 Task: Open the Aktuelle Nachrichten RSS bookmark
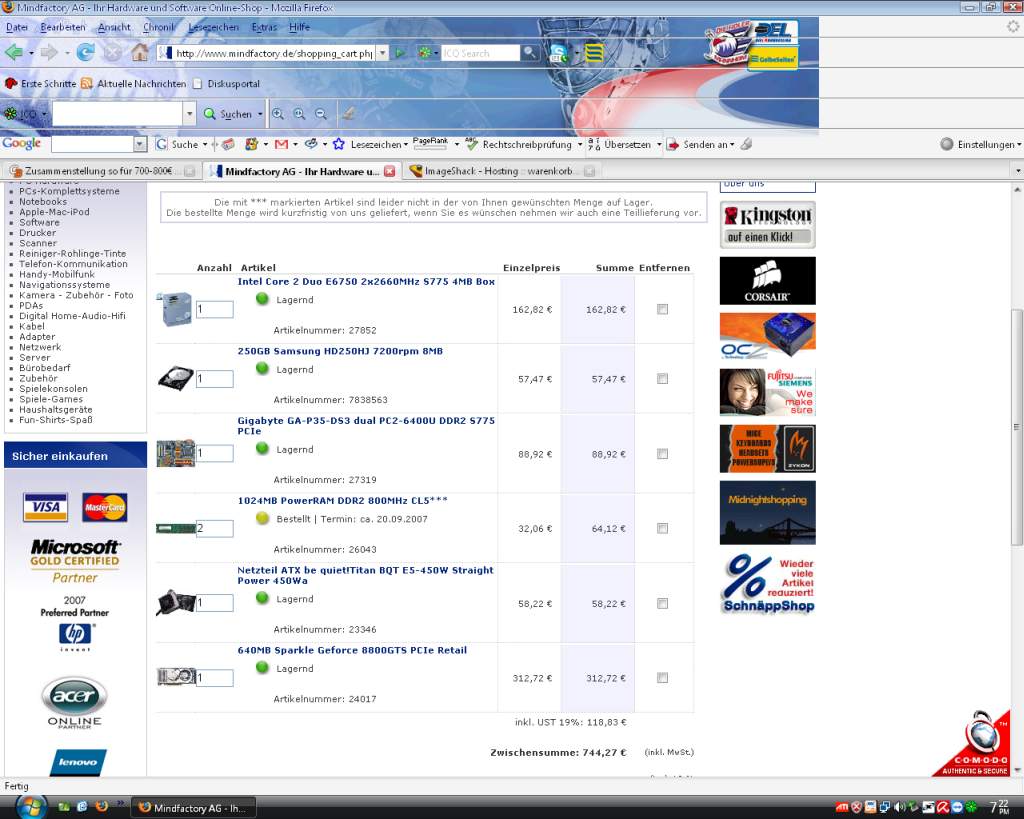click(134, 84)
